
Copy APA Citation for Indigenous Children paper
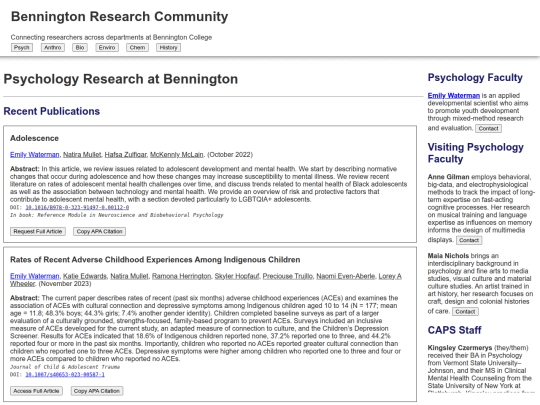[97, 391]
